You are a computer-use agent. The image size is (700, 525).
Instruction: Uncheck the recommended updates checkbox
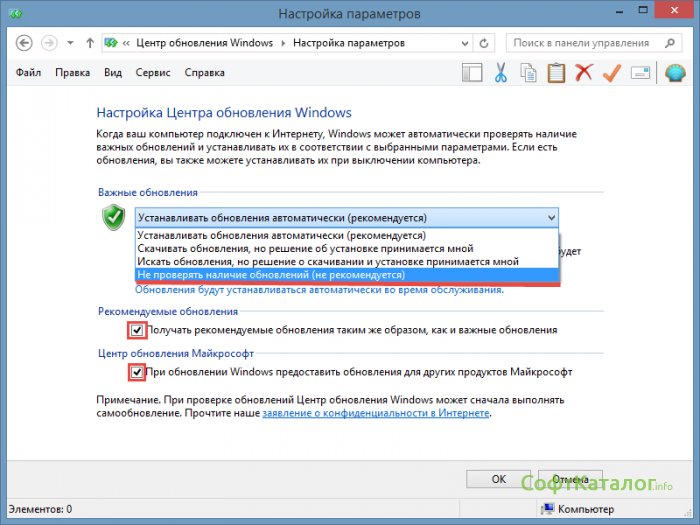click(x=137, y=330)
